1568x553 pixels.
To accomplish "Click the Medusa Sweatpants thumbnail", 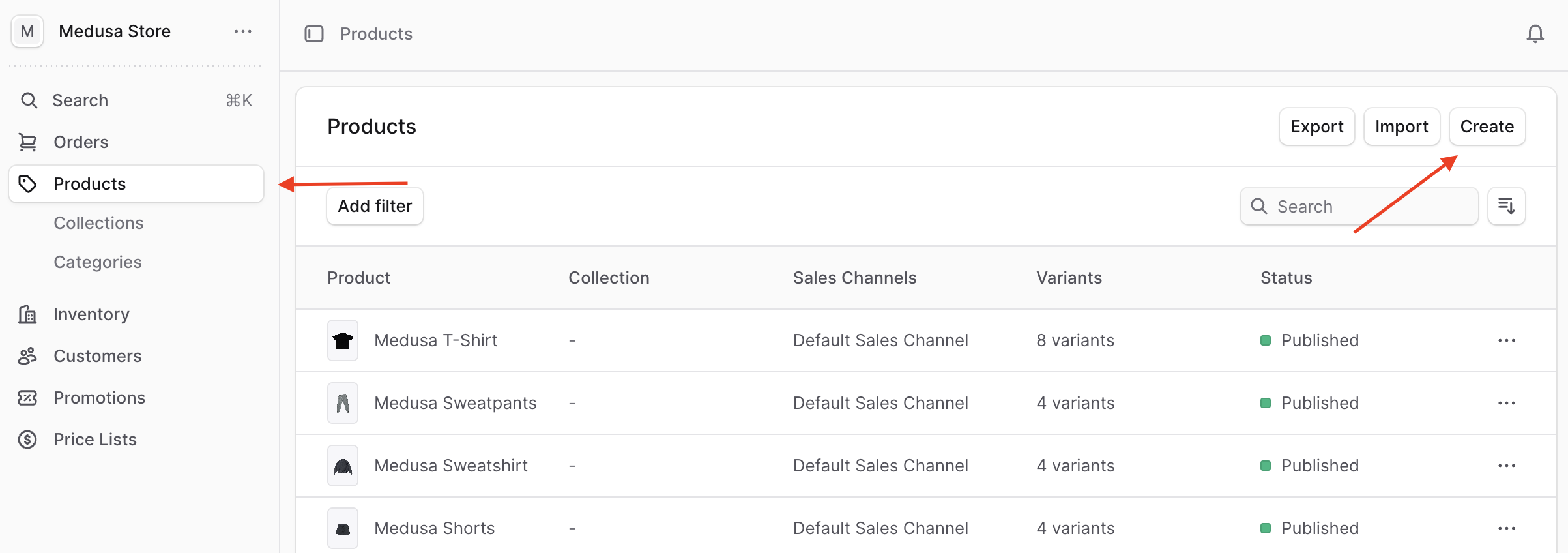I will point(343,403).
